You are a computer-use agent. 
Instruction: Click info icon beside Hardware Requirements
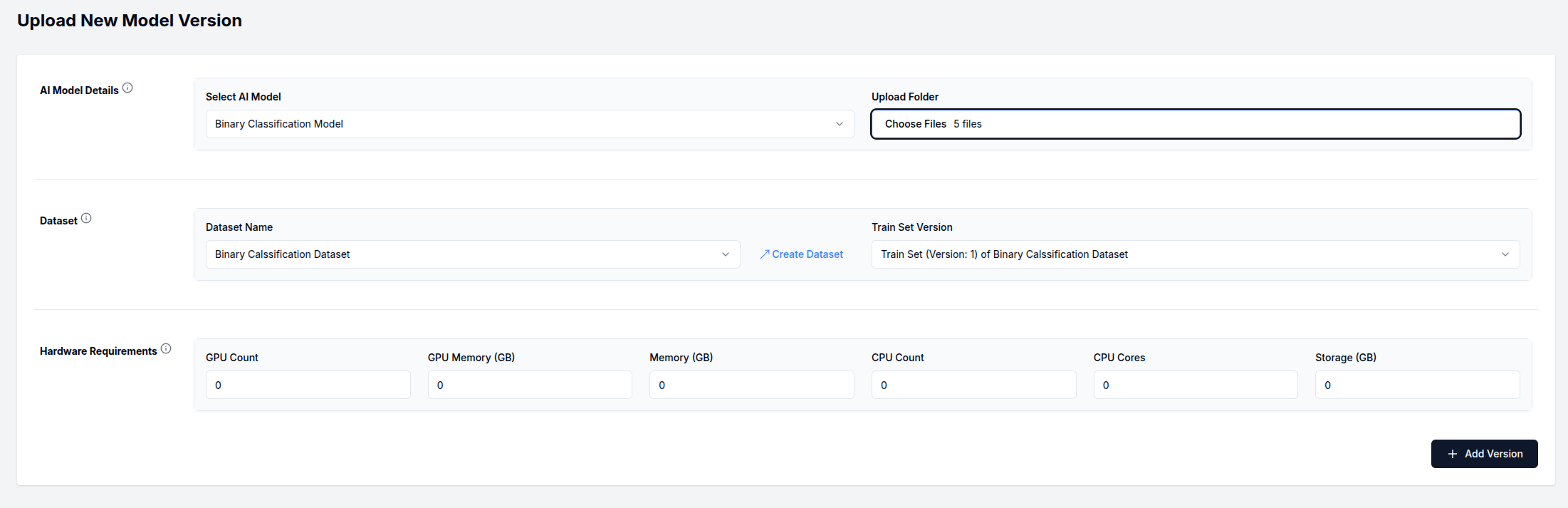pyautogui.click(x=166, y=348)
